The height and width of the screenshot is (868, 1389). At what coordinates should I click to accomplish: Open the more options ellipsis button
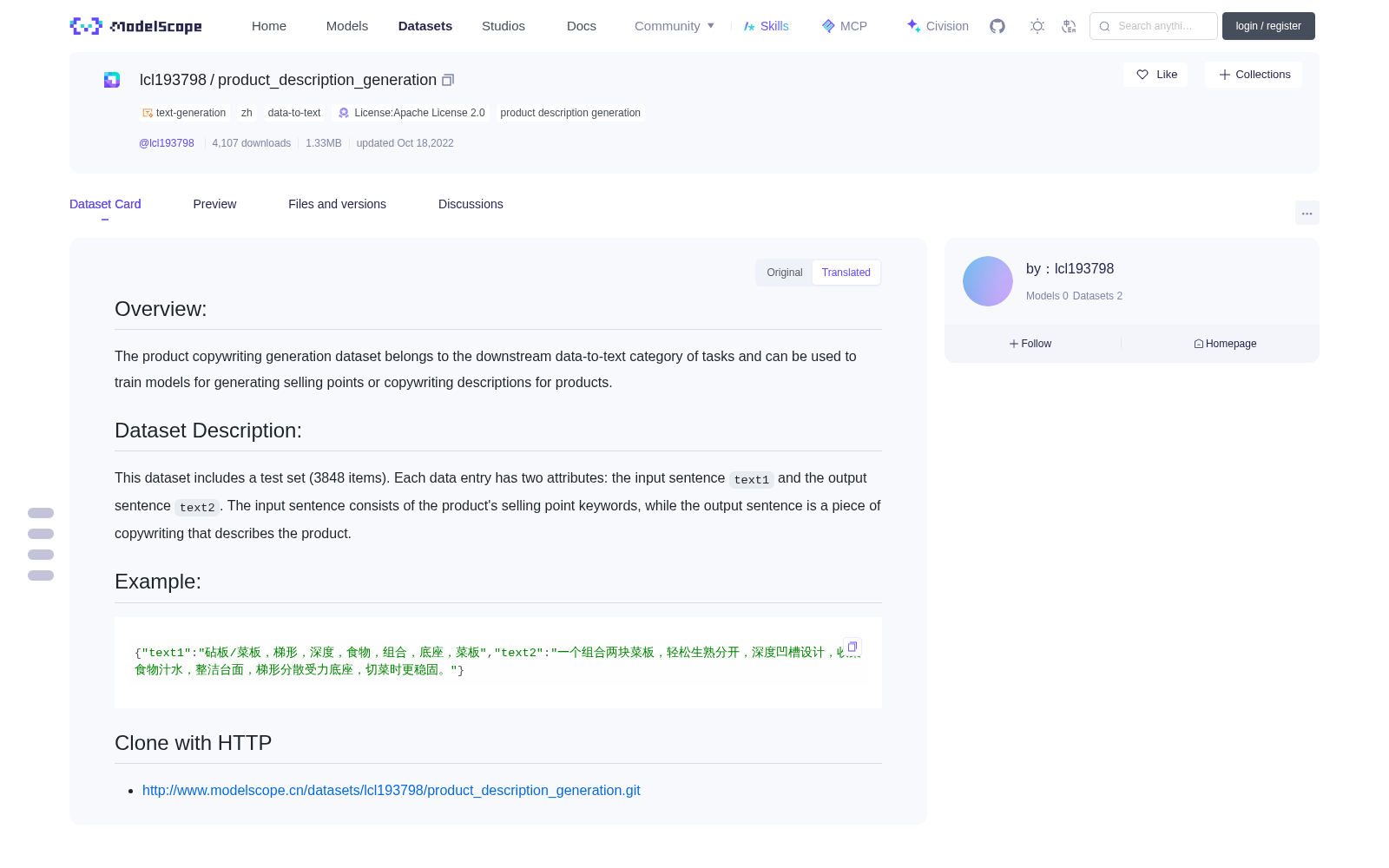coord(1307,213)
